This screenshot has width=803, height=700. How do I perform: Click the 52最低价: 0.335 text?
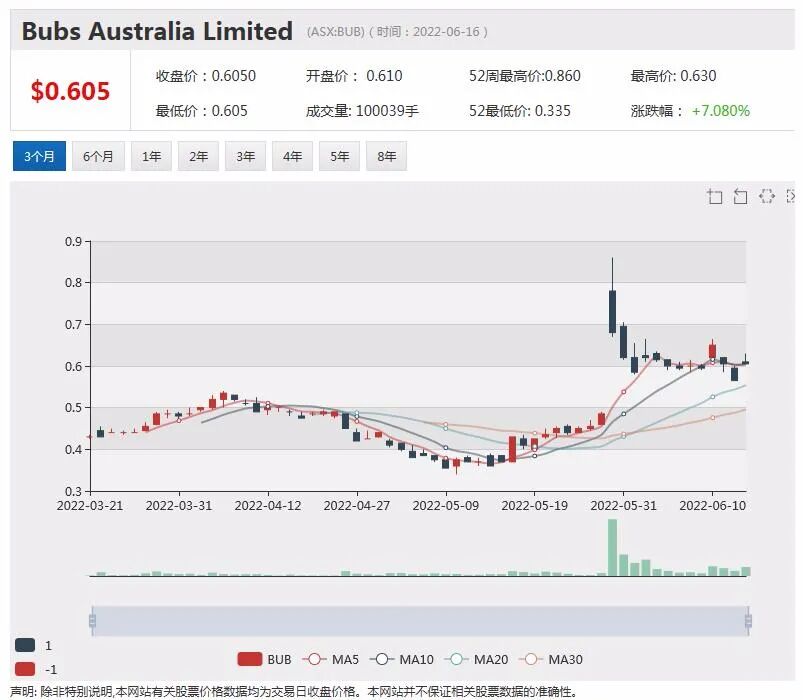pos(520,111)
